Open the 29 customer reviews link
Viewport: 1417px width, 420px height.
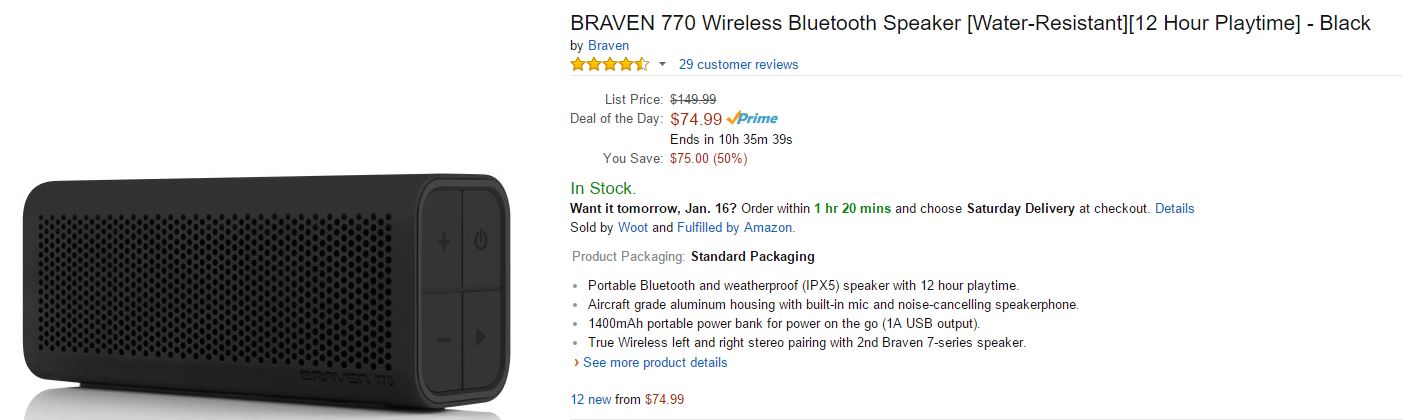738,65
